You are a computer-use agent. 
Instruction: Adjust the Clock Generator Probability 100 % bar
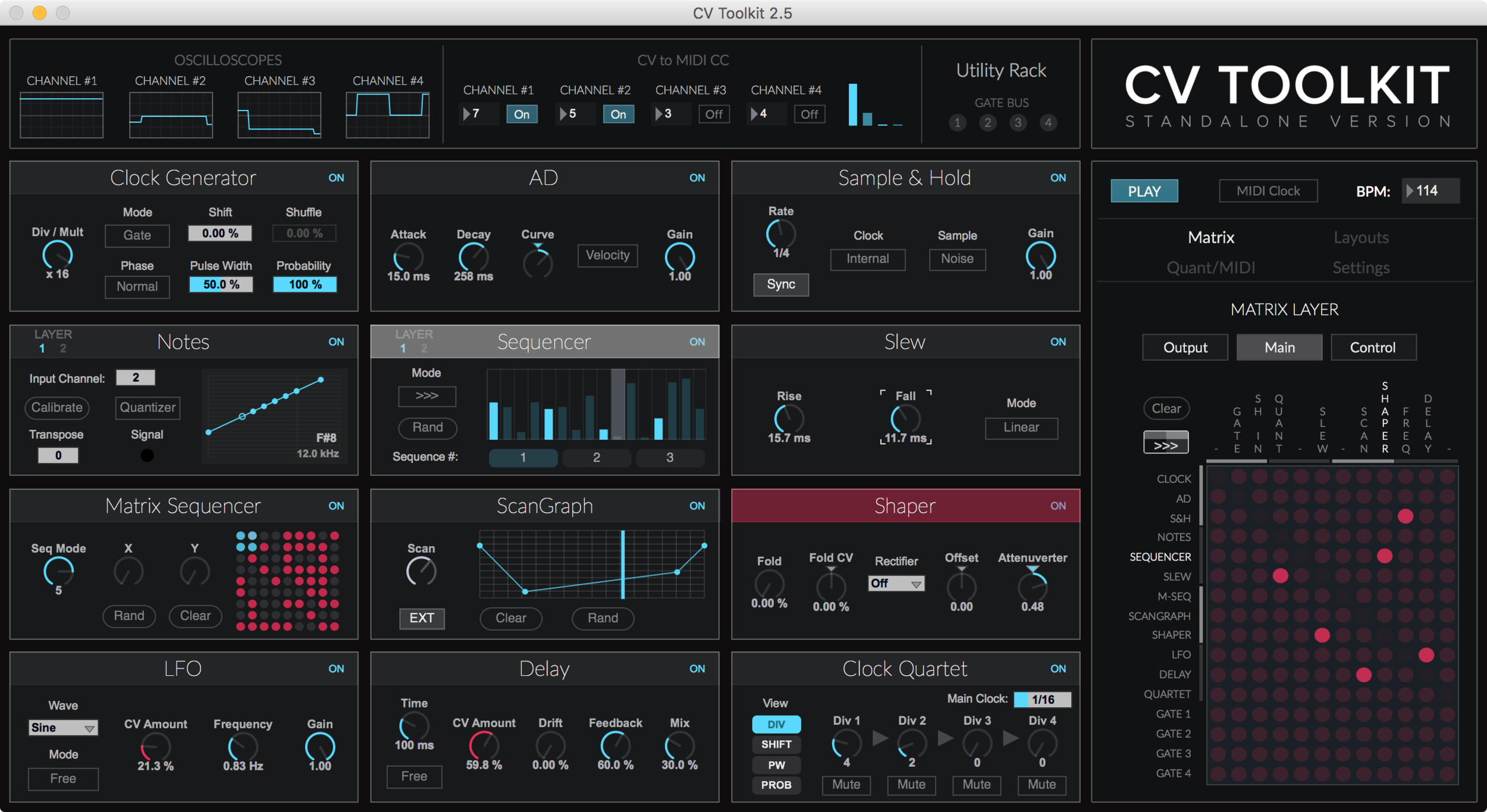305,285
